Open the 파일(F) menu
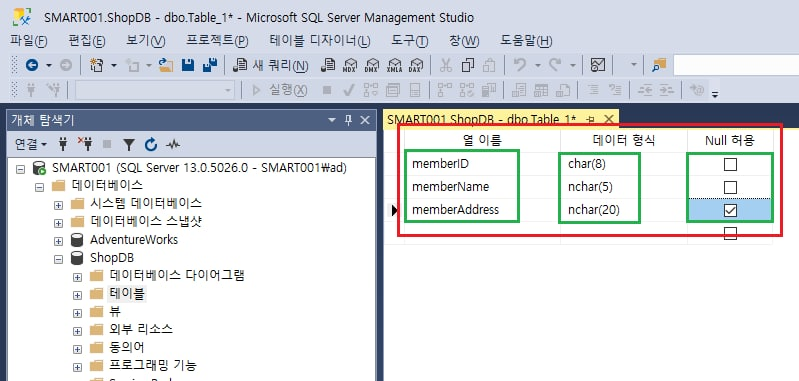The image size is (799, 381). tap(29, 41)
